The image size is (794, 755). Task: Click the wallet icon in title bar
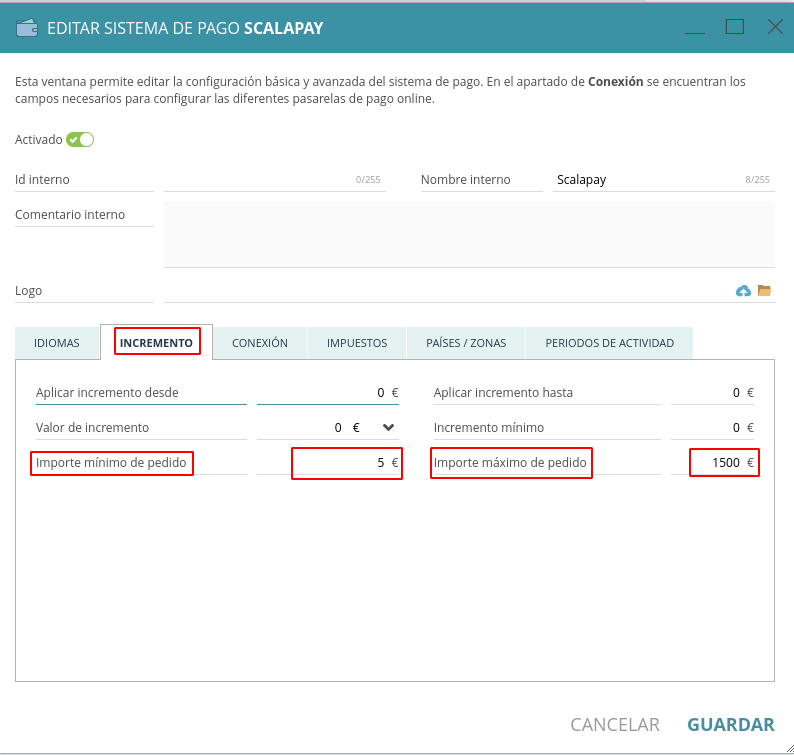pyautogui.click(x=27, y=28)
